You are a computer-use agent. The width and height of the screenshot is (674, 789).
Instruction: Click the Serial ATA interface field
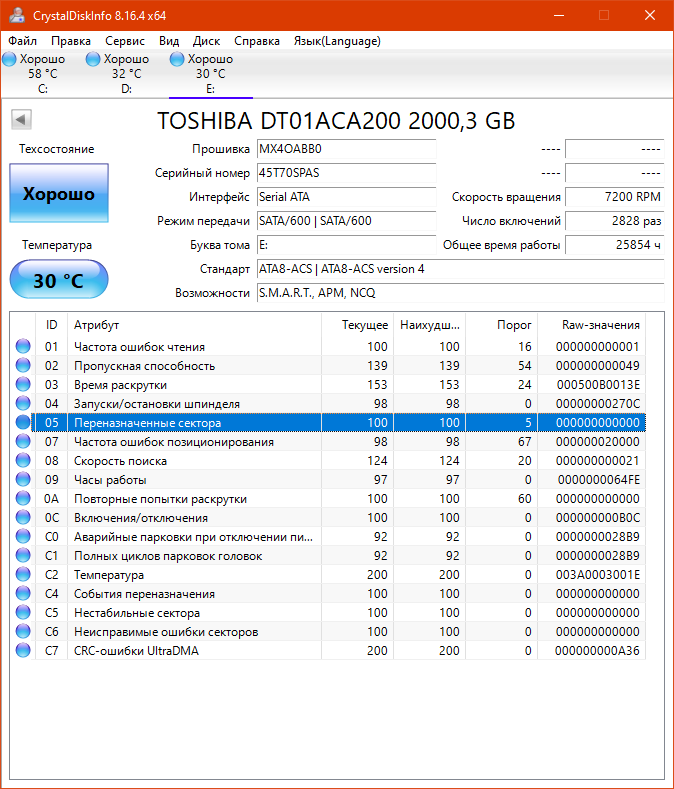click(346, 197)
